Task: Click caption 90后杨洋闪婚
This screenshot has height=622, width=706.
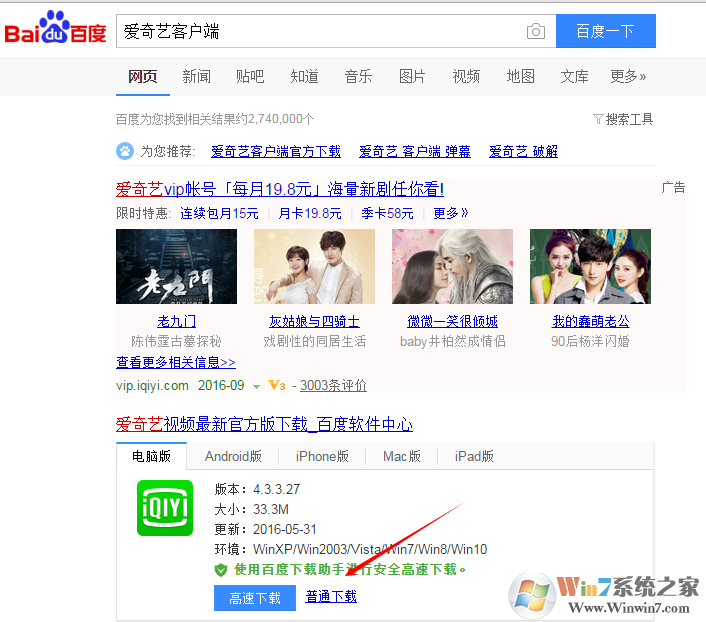Action: pos(590,341)
